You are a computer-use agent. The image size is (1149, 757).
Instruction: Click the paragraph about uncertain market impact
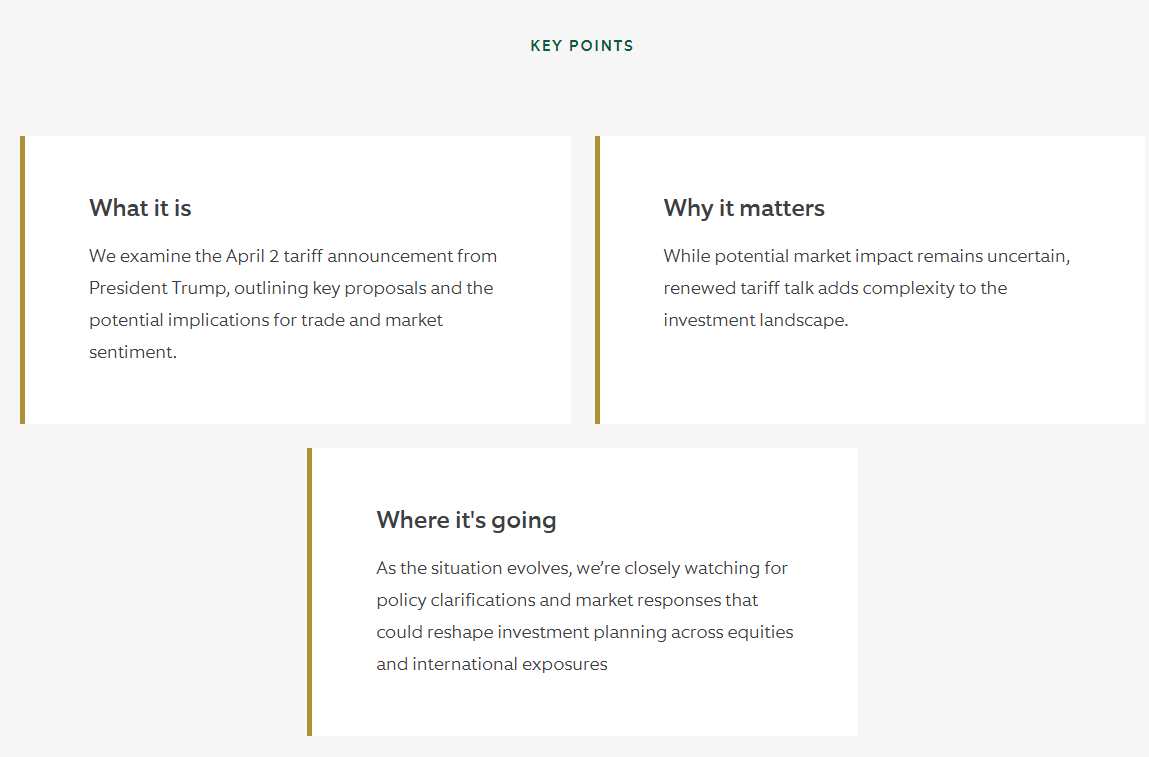867,288
